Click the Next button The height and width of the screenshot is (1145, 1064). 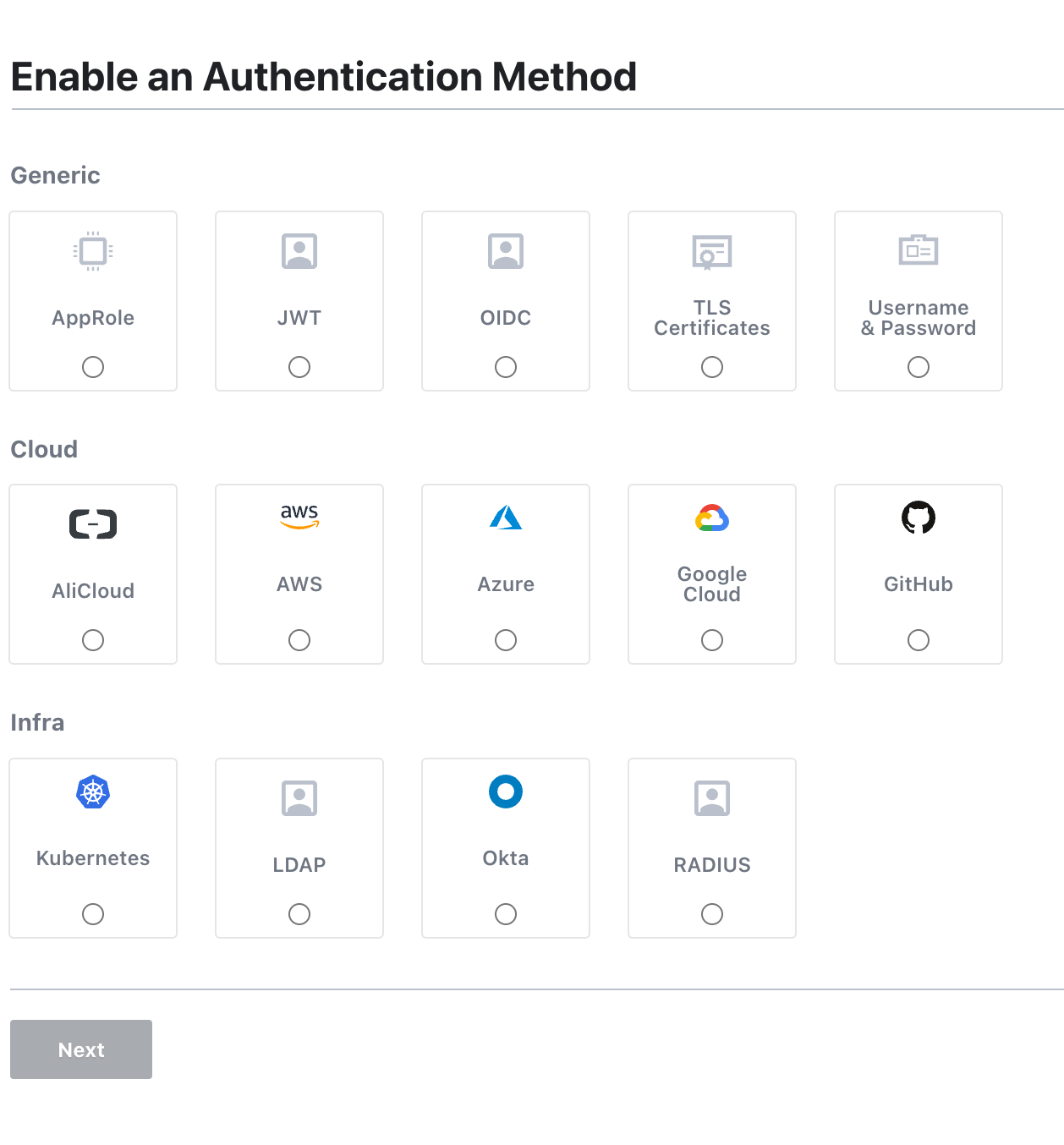pos(80,1049)
